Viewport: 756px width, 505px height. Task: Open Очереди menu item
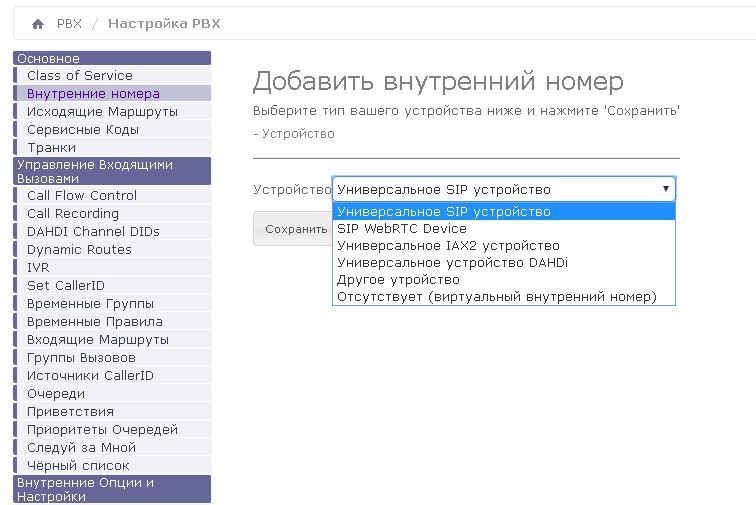pos(112,394)
